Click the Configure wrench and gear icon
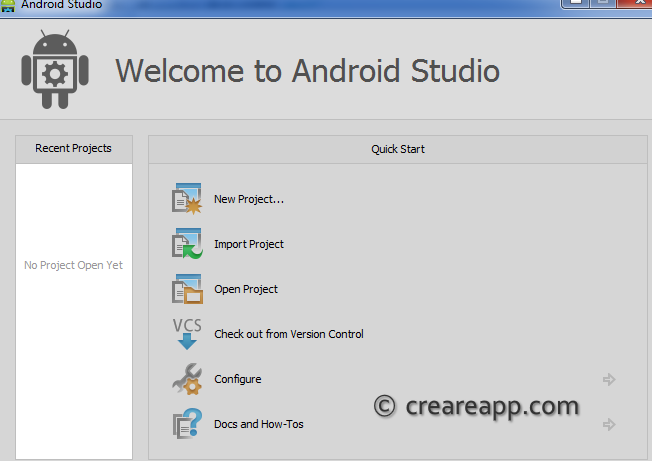Viewport: 652px width, 461px height. 187,379
